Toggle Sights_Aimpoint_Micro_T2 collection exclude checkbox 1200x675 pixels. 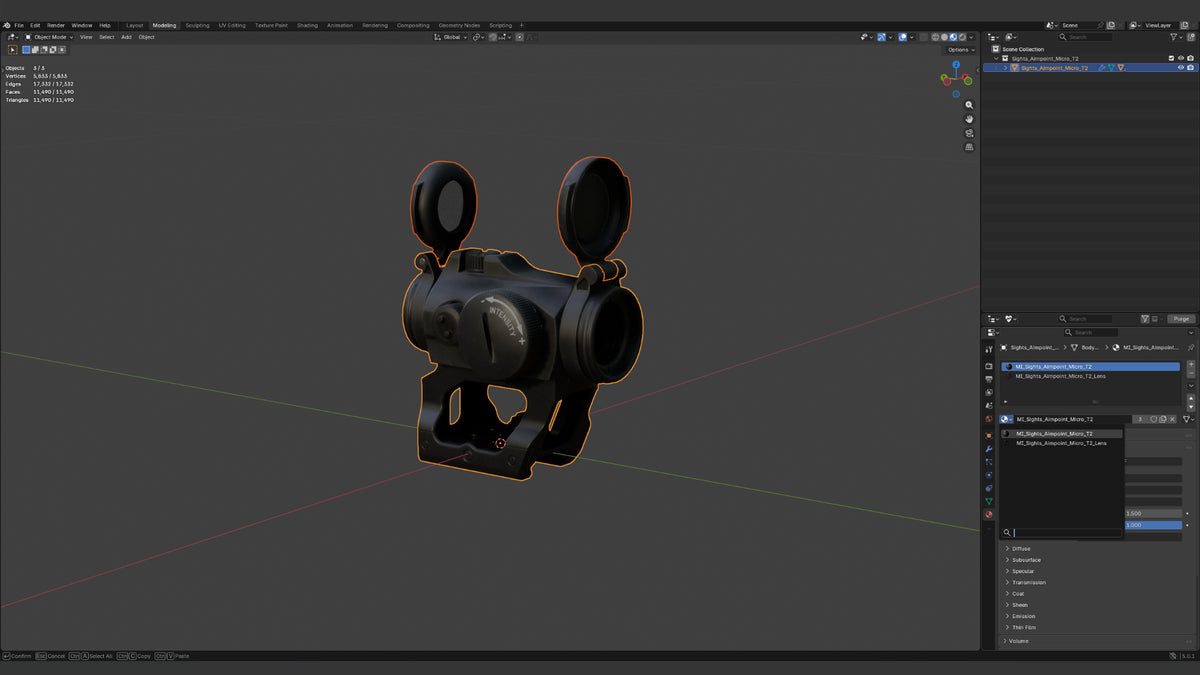[1171, 58]
